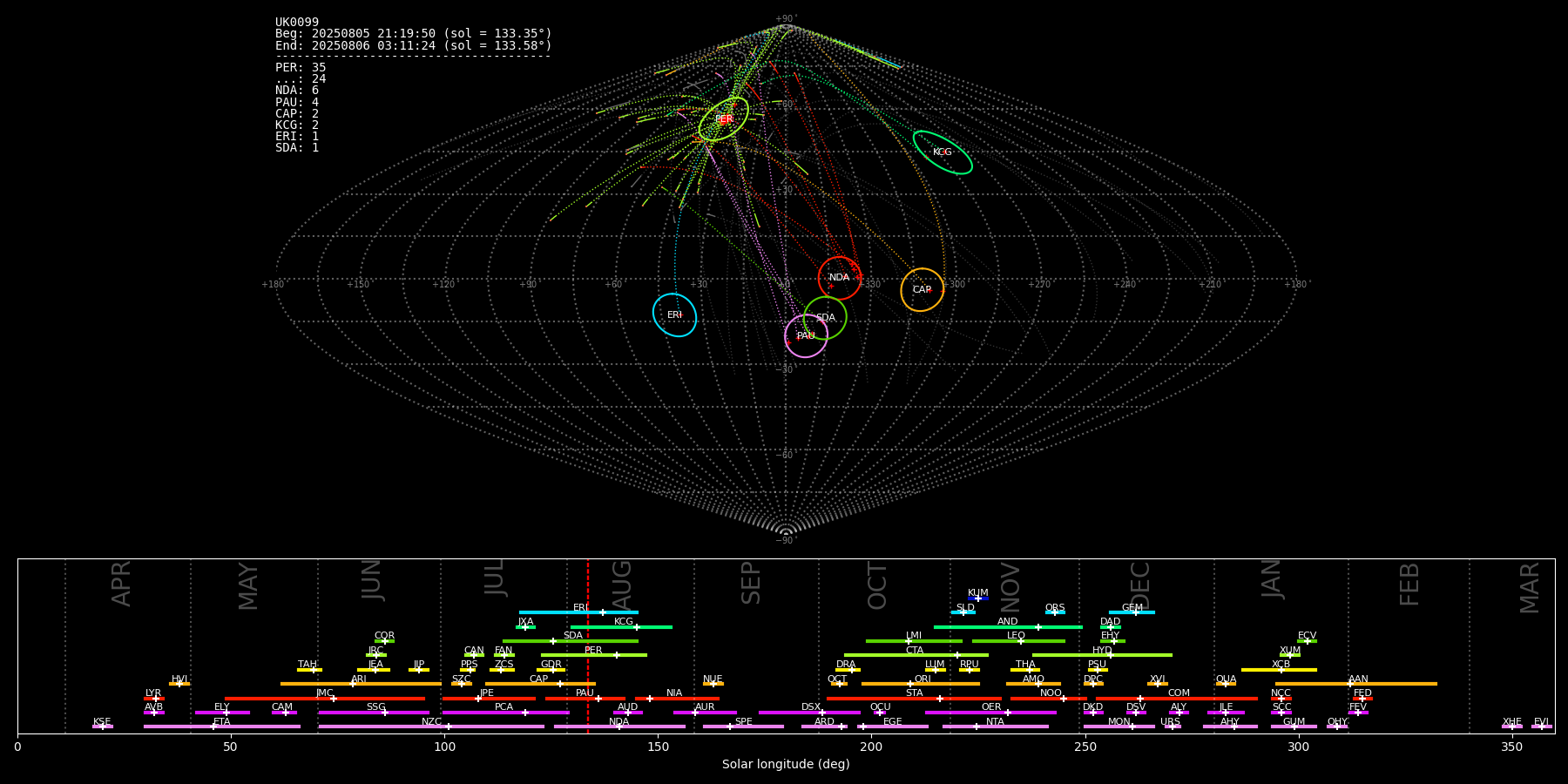Select the SSG purple bar in the timeline
The width and height of the screenshot is (1568, 784).
tap(374, 713)
